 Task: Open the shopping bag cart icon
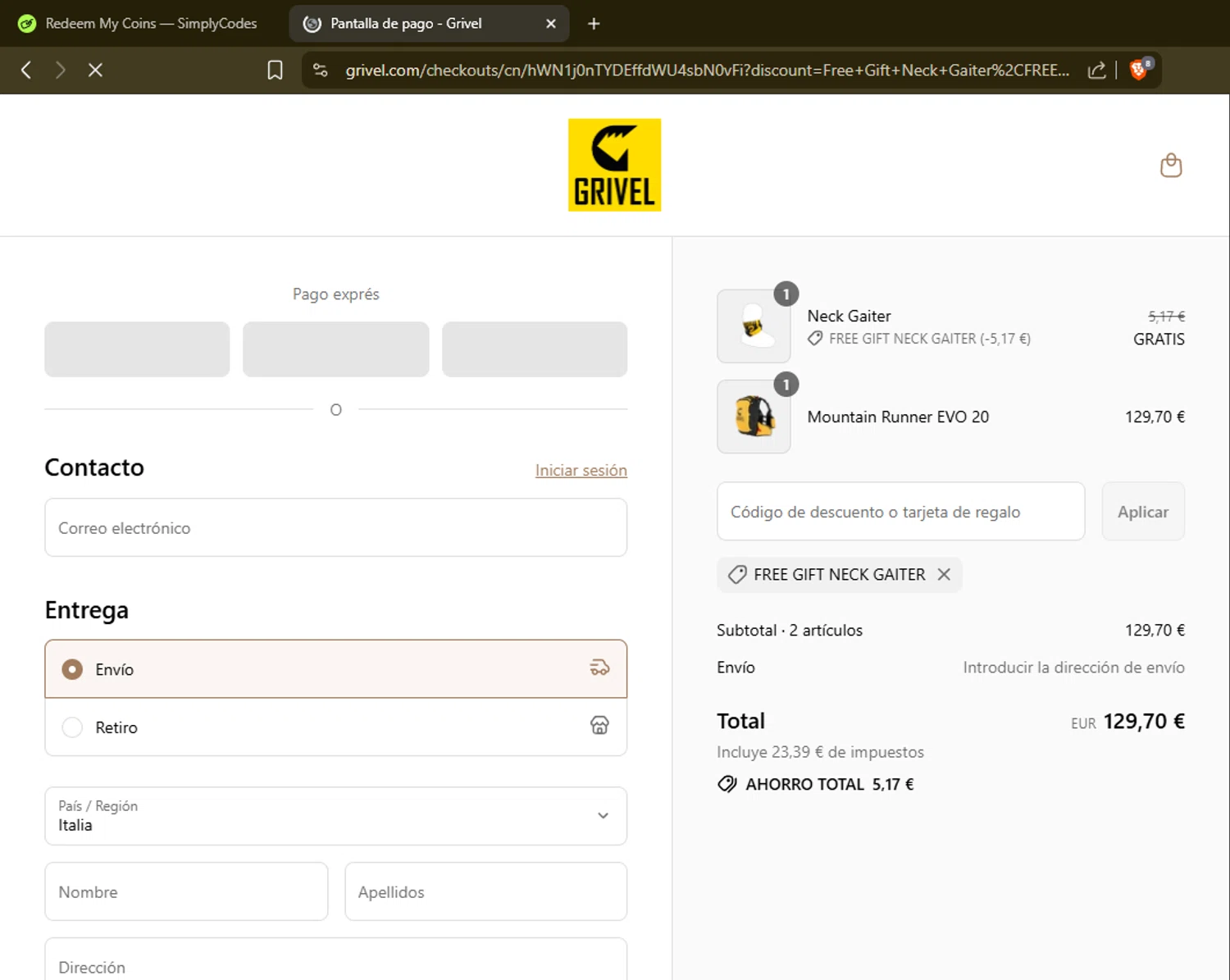pyautogui.click(x=1171, y=166)
